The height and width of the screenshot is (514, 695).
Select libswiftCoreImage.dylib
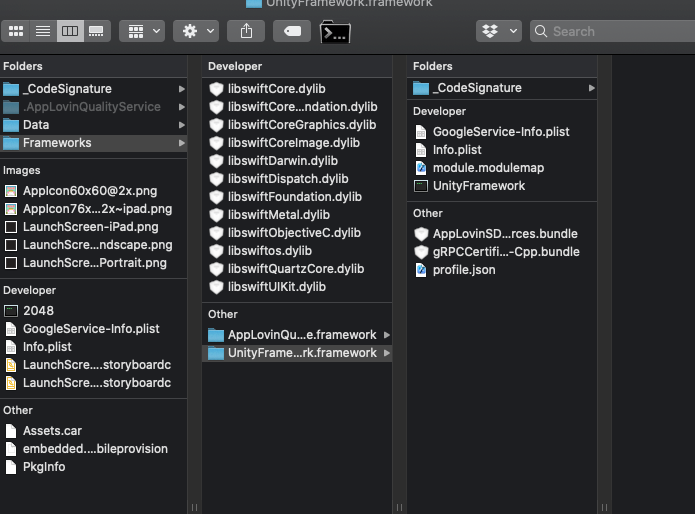[297, 143]
